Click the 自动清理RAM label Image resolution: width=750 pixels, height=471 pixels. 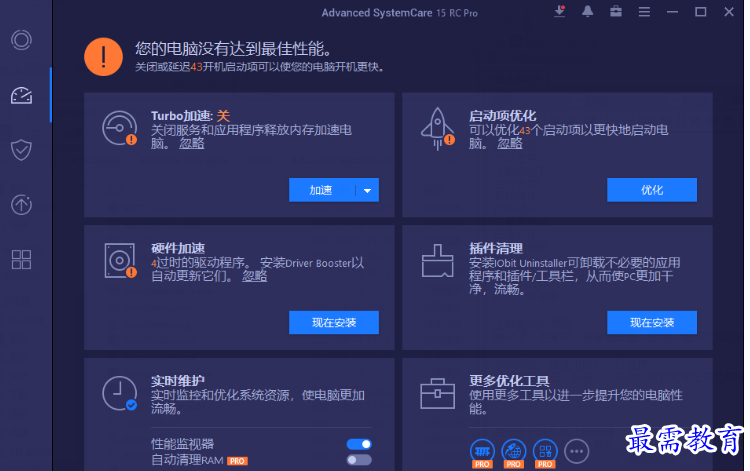[x=187, y=460]
